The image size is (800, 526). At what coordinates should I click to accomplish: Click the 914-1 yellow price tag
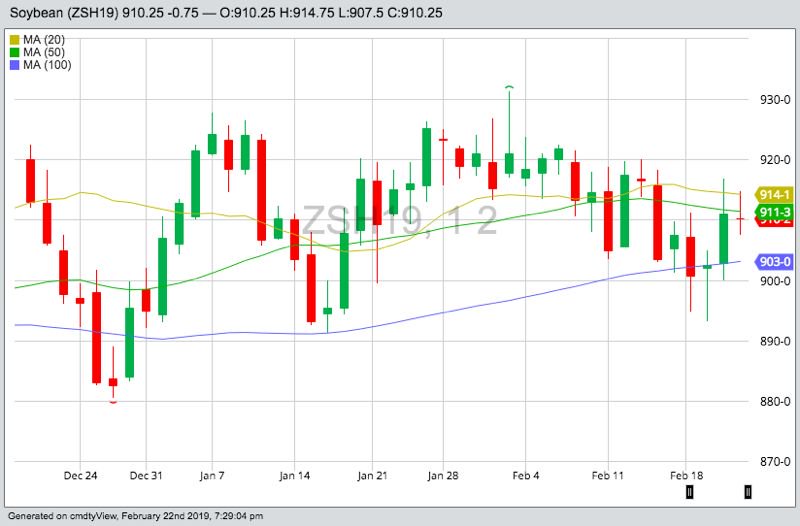(x=773, y=194)
